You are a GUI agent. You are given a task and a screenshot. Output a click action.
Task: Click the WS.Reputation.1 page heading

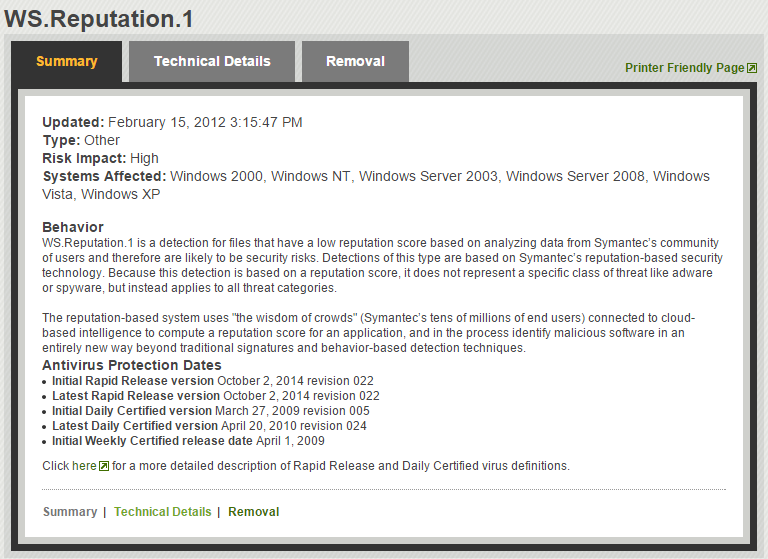[x=99, y=19]
